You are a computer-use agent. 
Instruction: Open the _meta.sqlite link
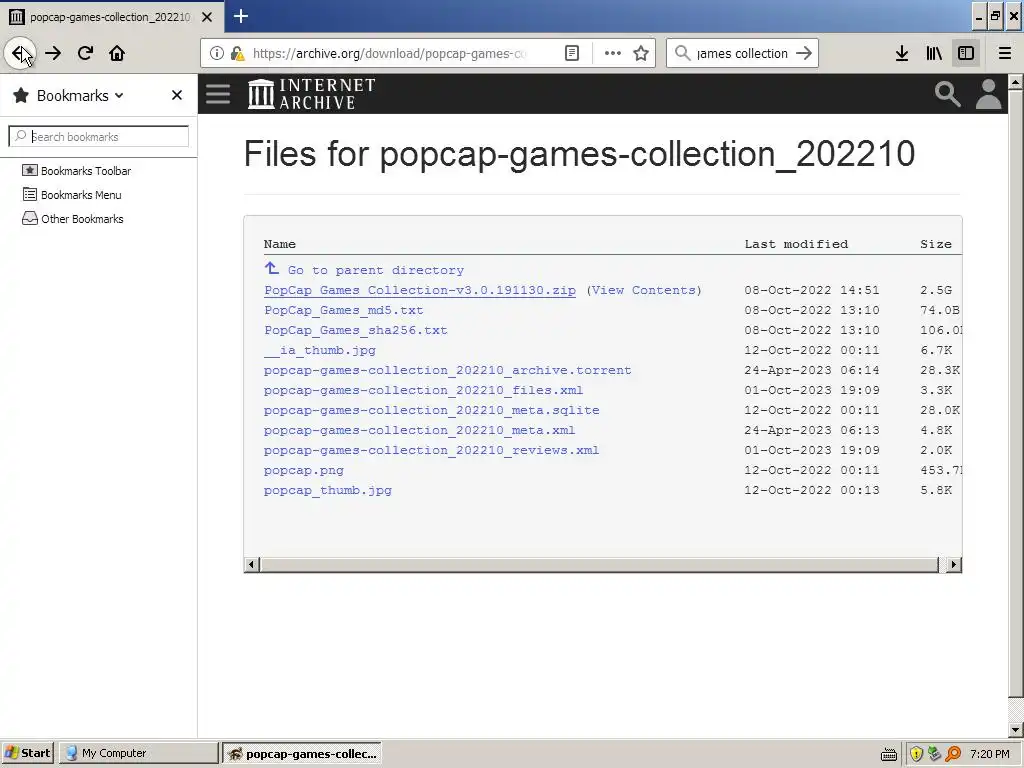[432, 410]
